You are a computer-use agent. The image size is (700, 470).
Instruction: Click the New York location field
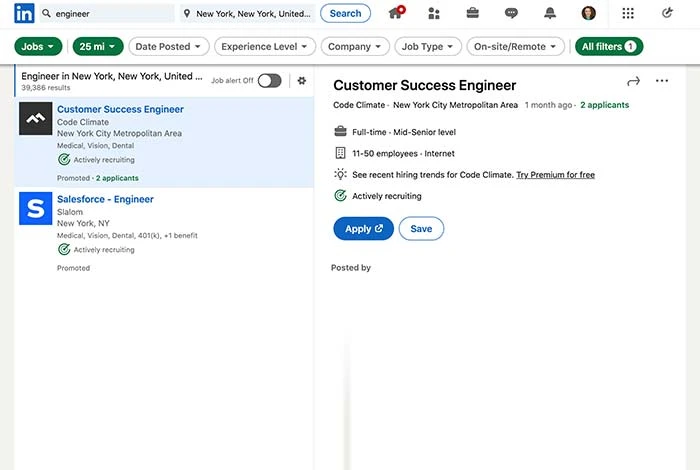[x=248, y=13]
